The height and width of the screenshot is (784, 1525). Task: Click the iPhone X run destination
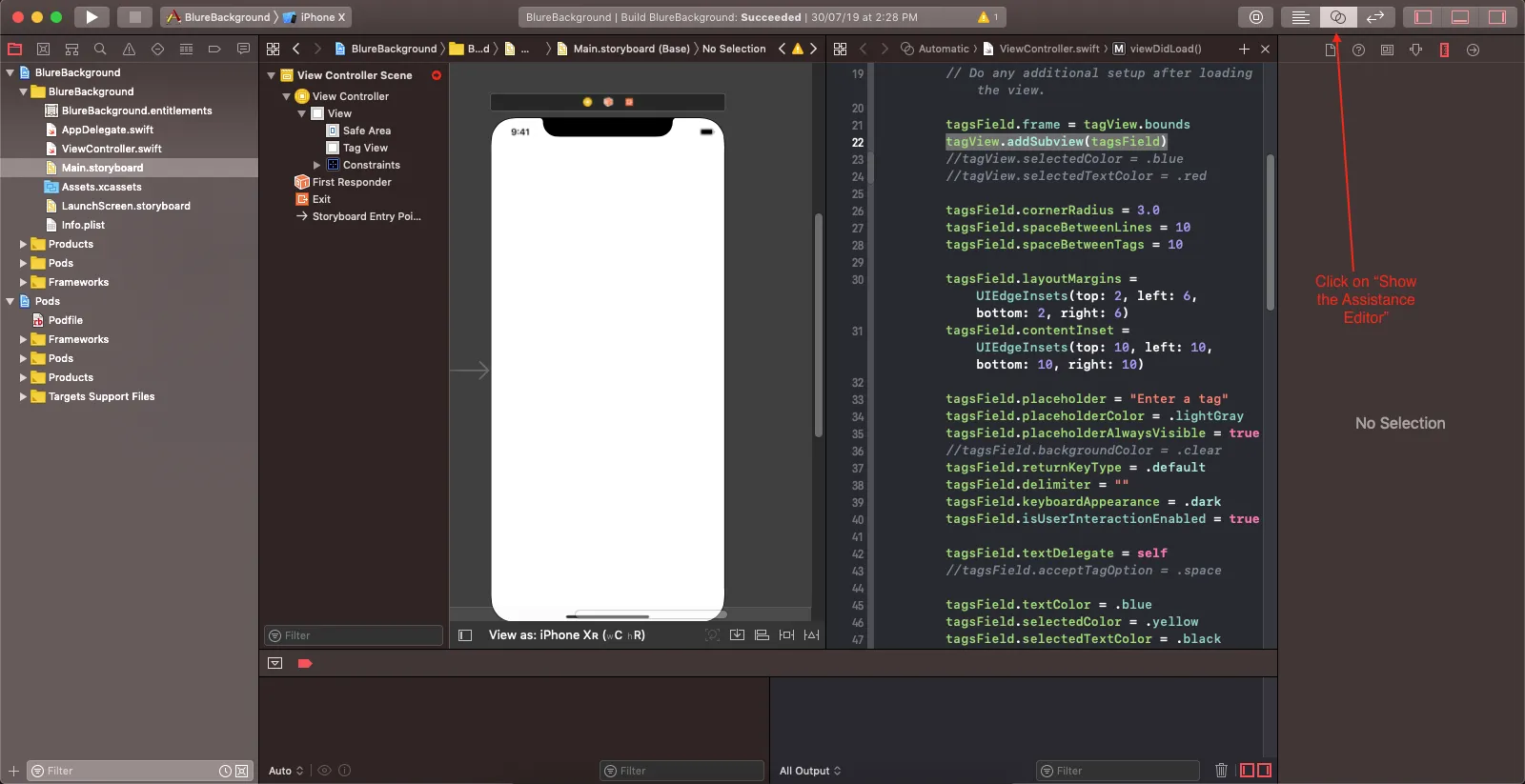pos(317,17)
